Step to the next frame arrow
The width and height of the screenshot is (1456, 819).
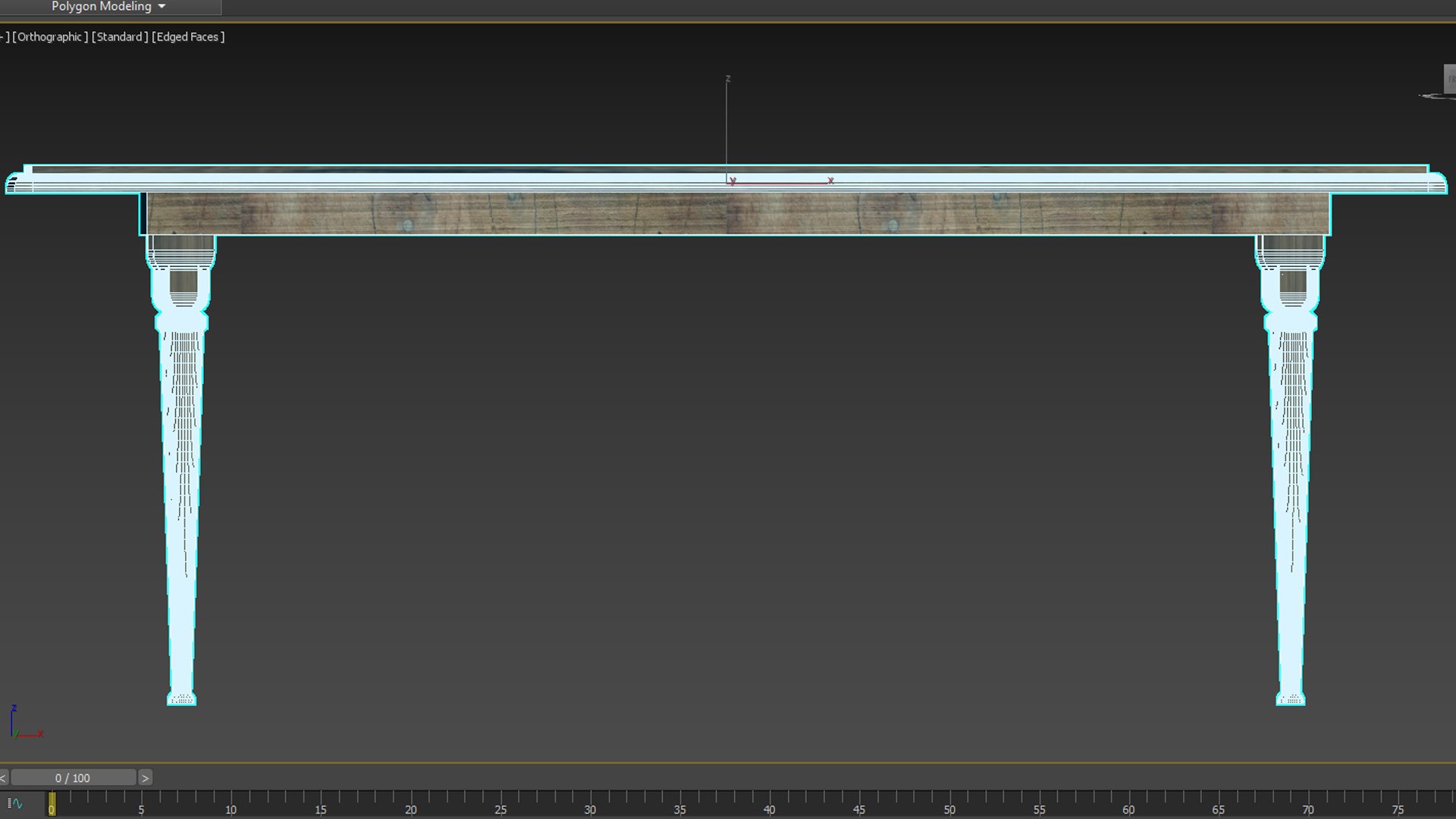(145, 778)
